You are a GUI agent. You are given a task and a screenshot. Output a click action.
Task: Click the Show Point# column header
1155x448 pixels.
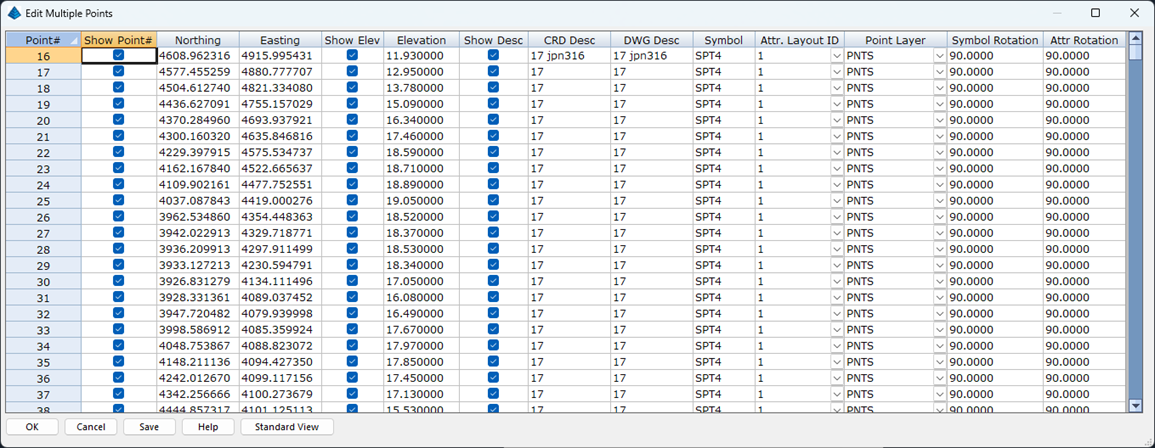119,40
